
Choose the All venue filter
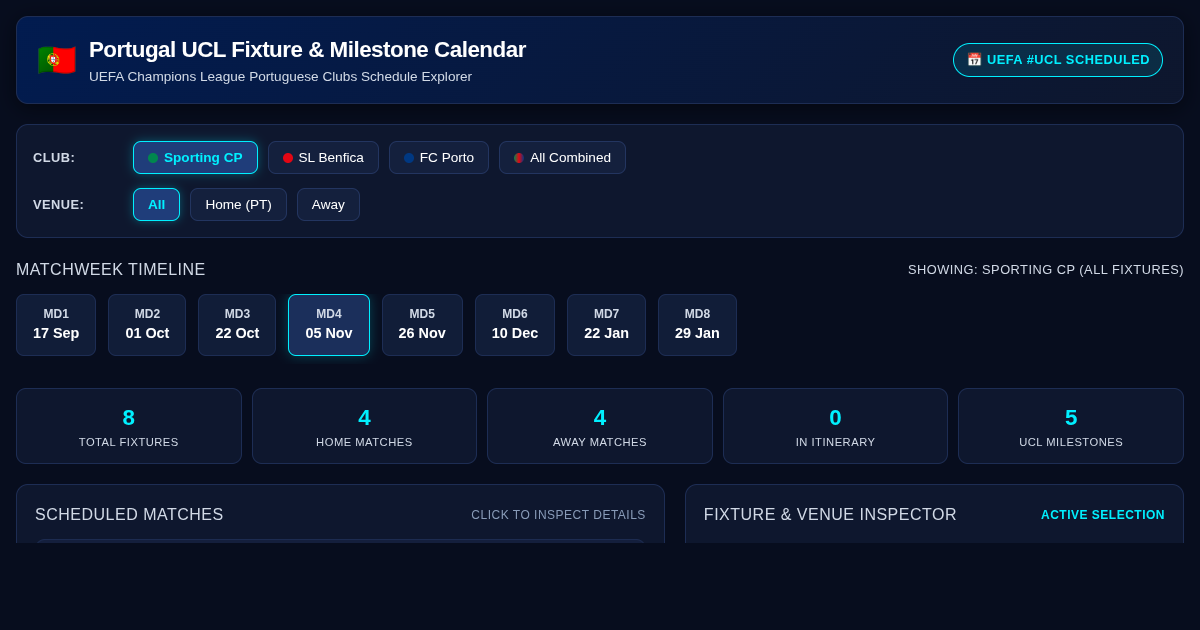[x=156, y=204]
